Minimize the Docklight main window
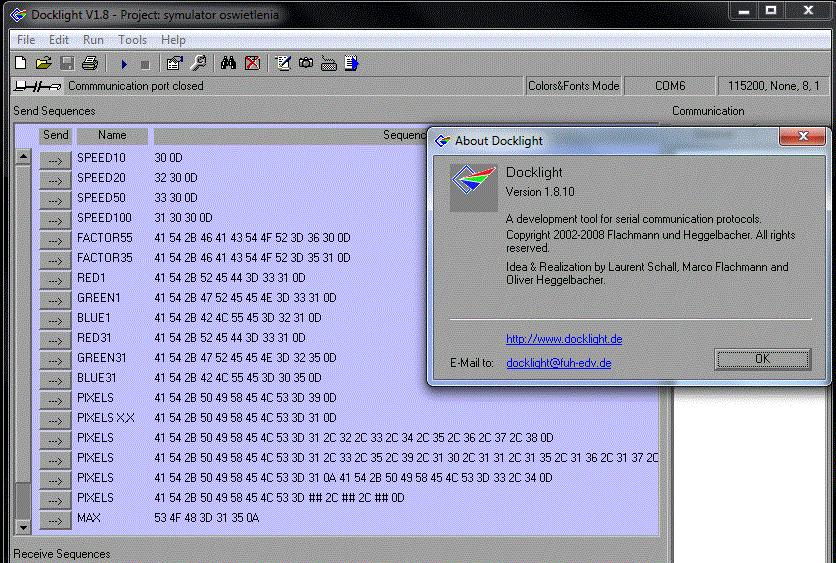The width and height of the screenshot is (836, 563). click(744, 11)
